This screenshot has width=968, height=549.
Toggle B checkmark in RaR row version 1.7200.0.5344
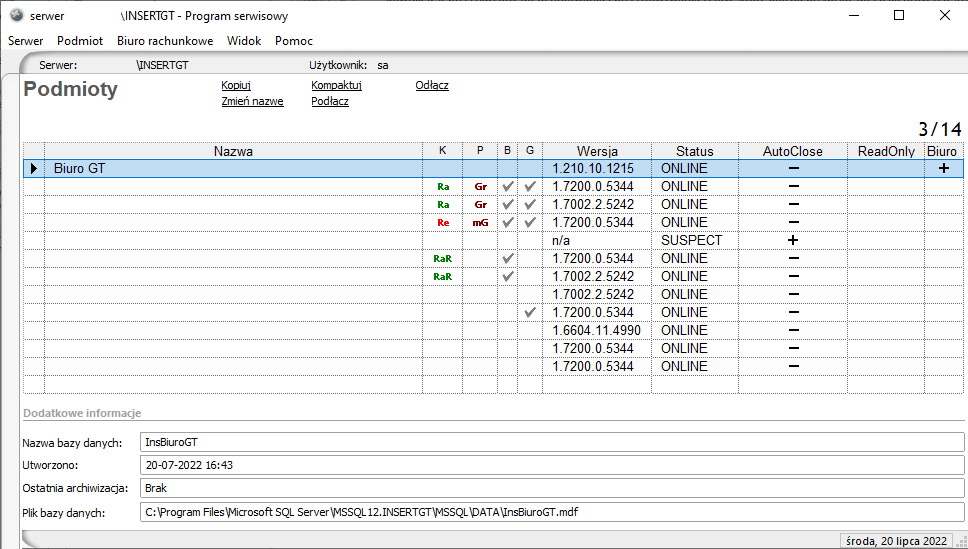508,259
